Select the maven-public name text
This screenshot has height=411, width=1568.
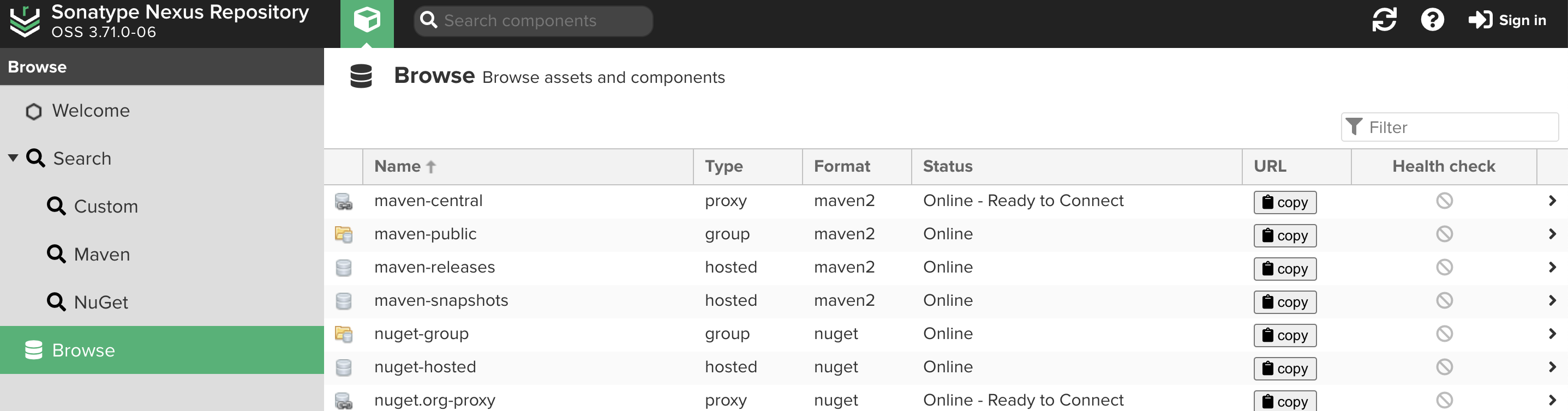coord(425,234)
